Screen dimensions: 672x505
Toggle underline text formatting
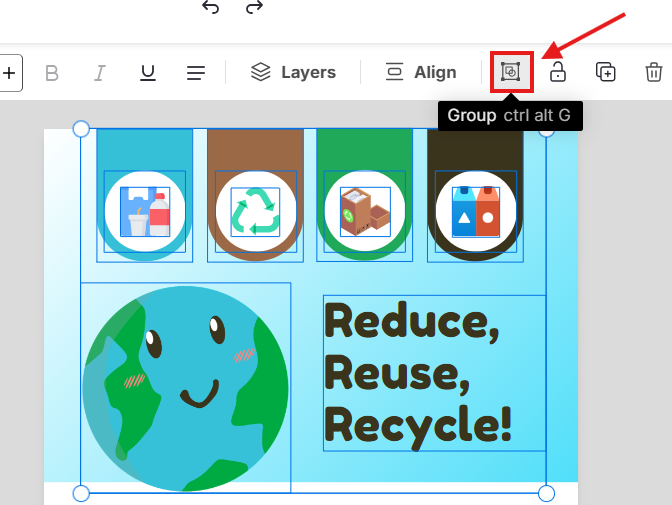[148, 72]
